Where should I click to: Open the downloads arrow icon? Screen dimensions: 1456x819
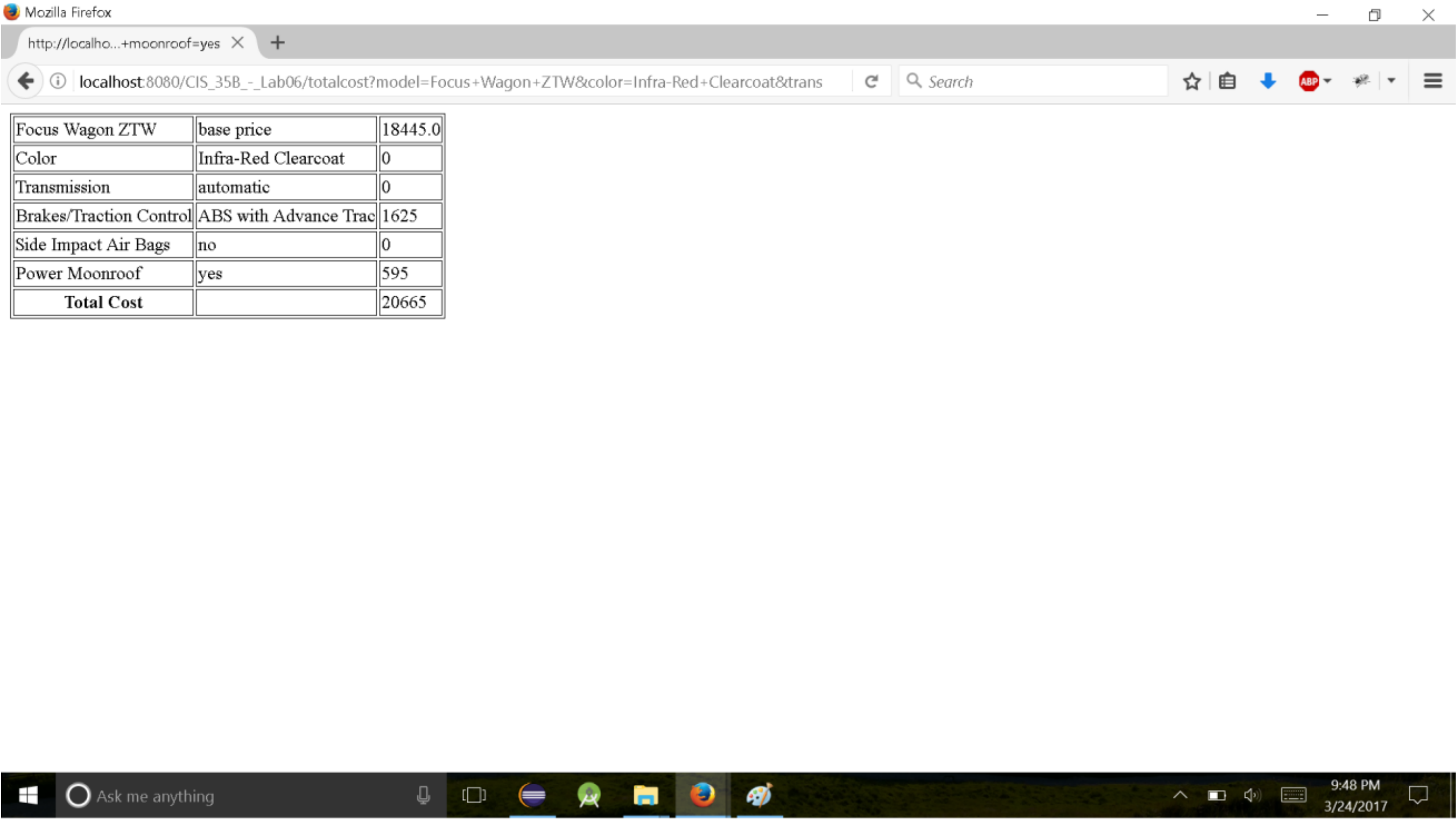[1268, 81]
